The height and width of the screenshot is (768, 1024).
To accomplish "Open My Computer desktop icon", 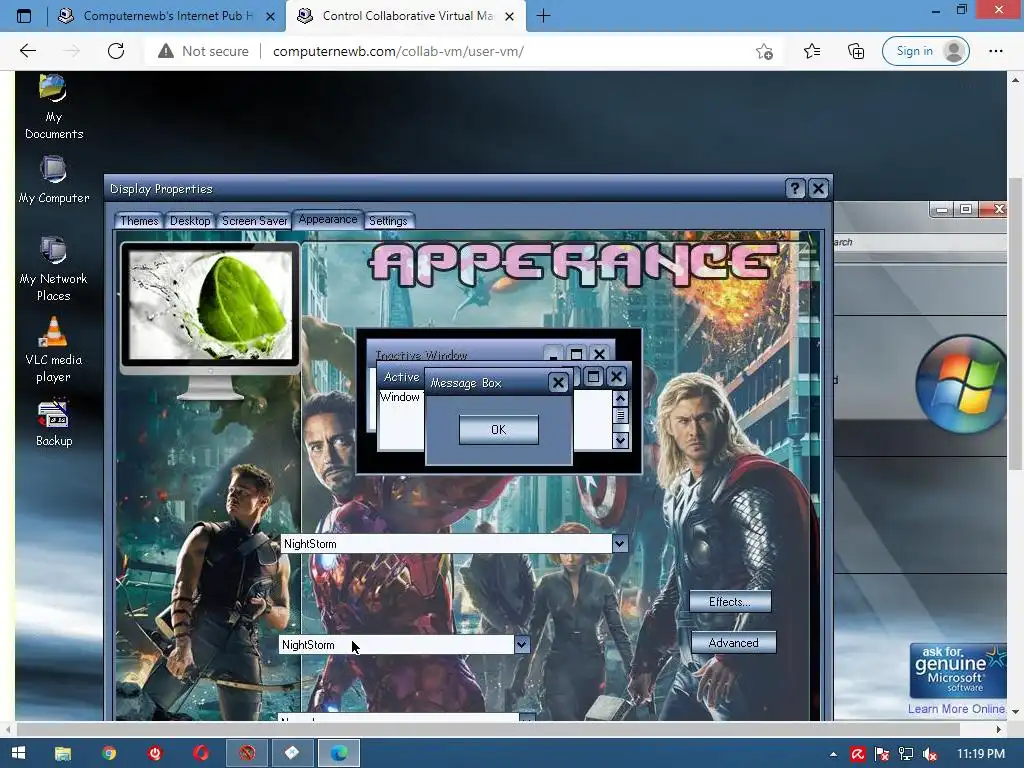I will (54, 180).
